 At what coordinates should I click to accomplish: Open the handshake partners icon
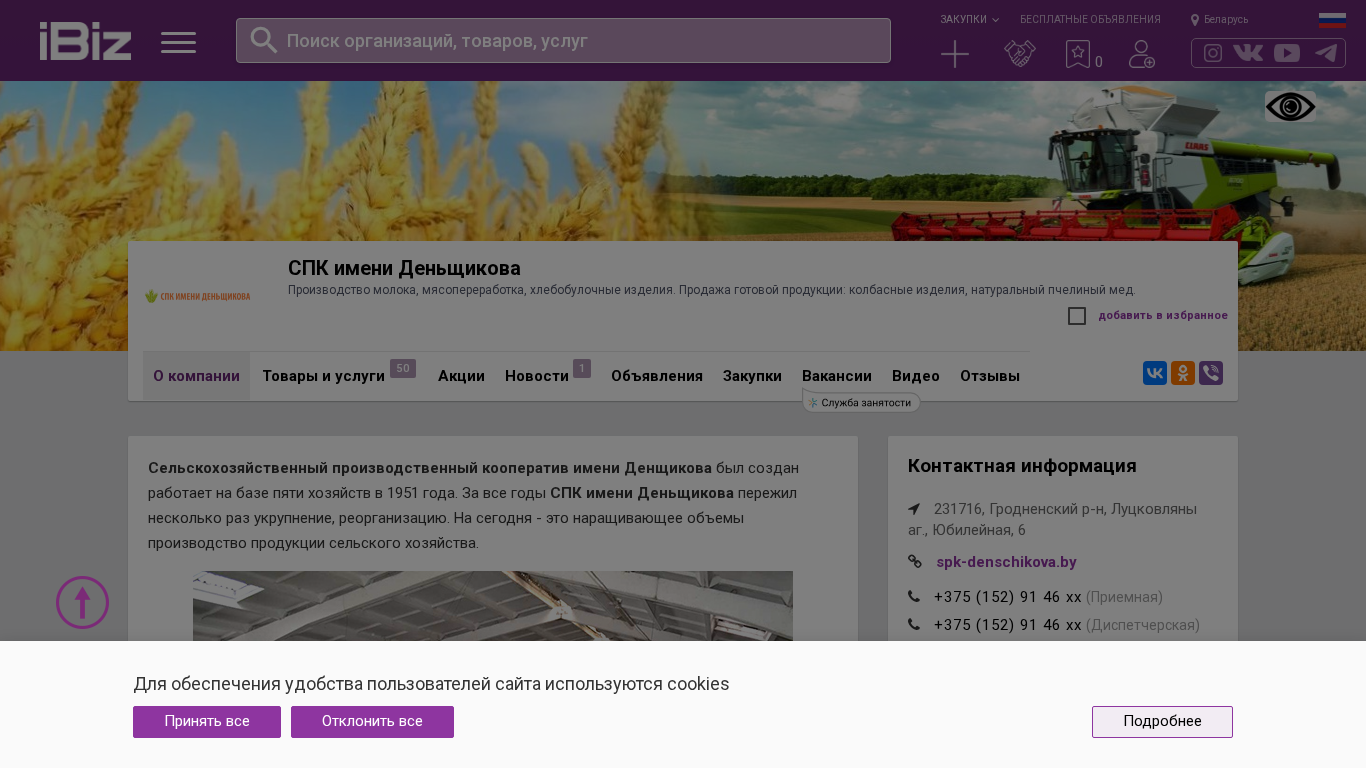coord(1020,54)
